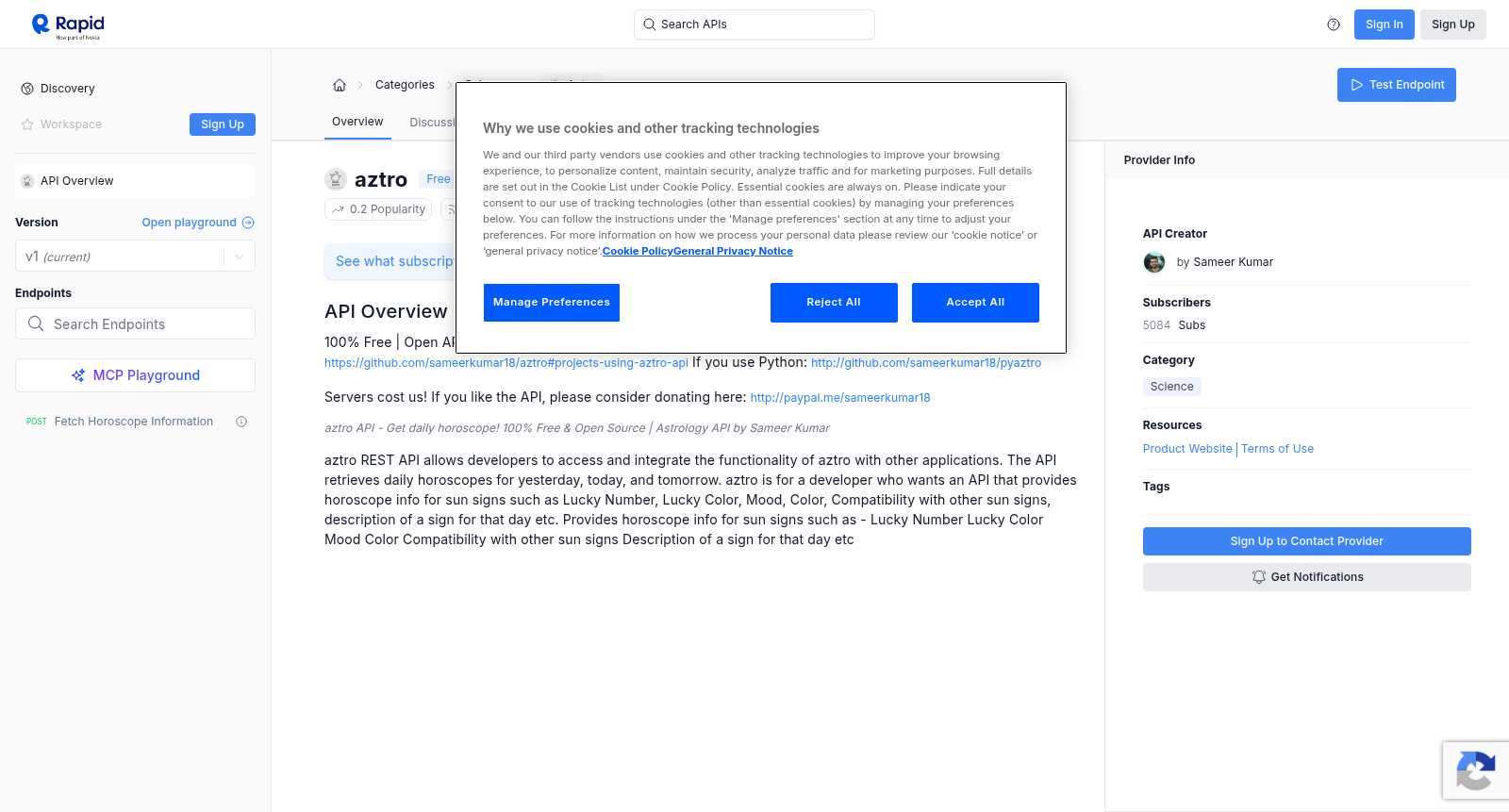Click Accept All cookies
This screenshot has width=1509, height=812.
coord(975,303)
